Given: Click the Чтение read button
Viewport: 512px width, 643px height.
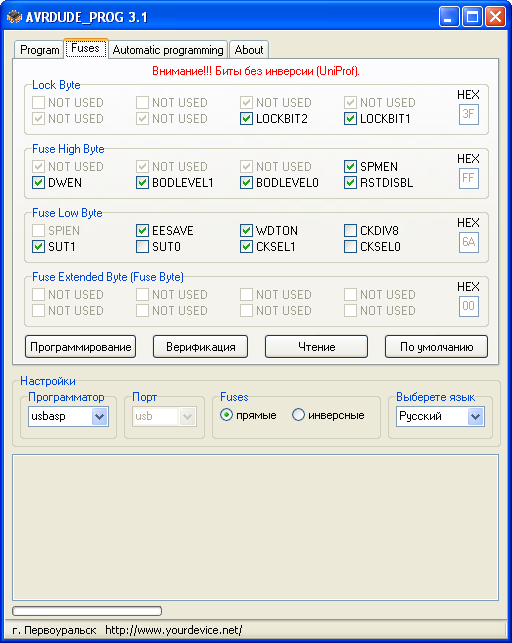Looking at the screenshot, I should (316, 347).
